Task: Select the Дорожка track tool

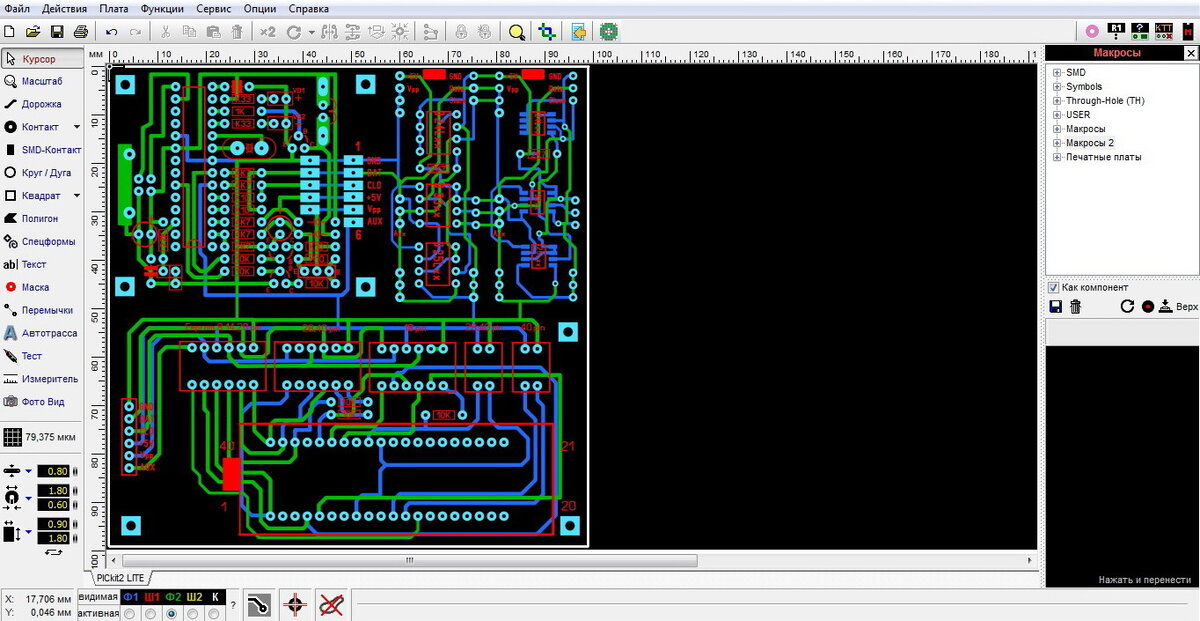Action: click(x=34, y=104)
